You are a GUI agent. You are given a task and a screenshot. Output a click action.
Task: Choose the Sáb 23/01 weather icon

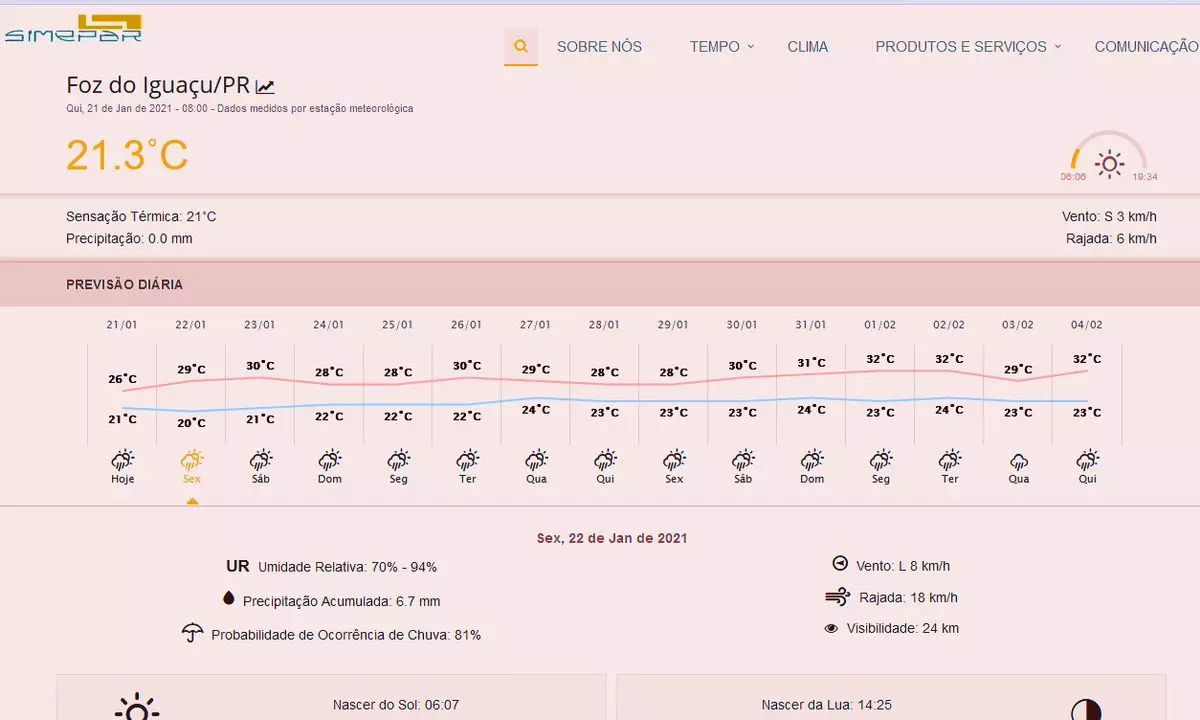click(x=260, y=460)
